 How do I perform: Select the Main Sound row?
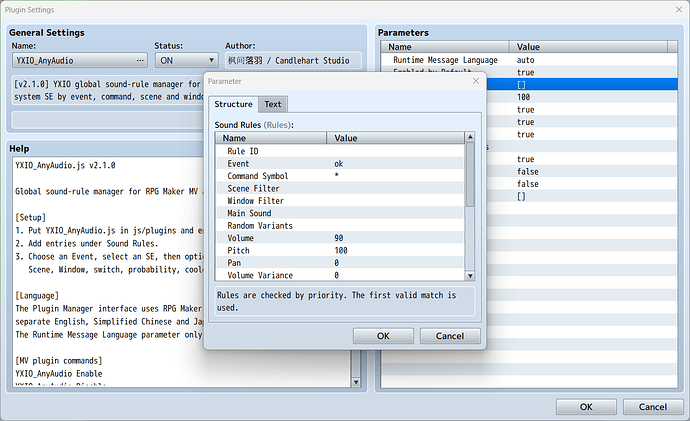click(340, 213)
